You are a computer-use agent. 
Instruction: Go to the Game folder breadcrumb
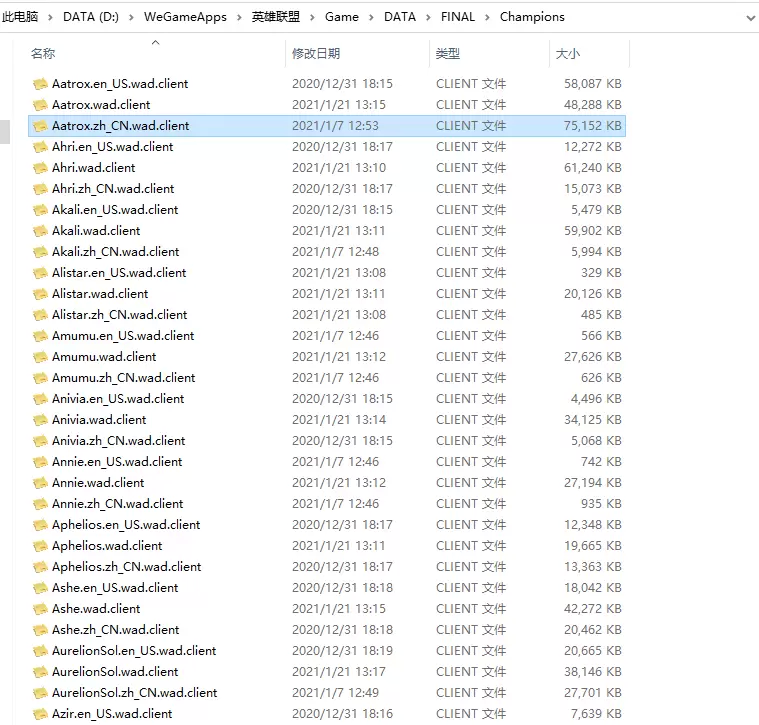click(342, 17)
